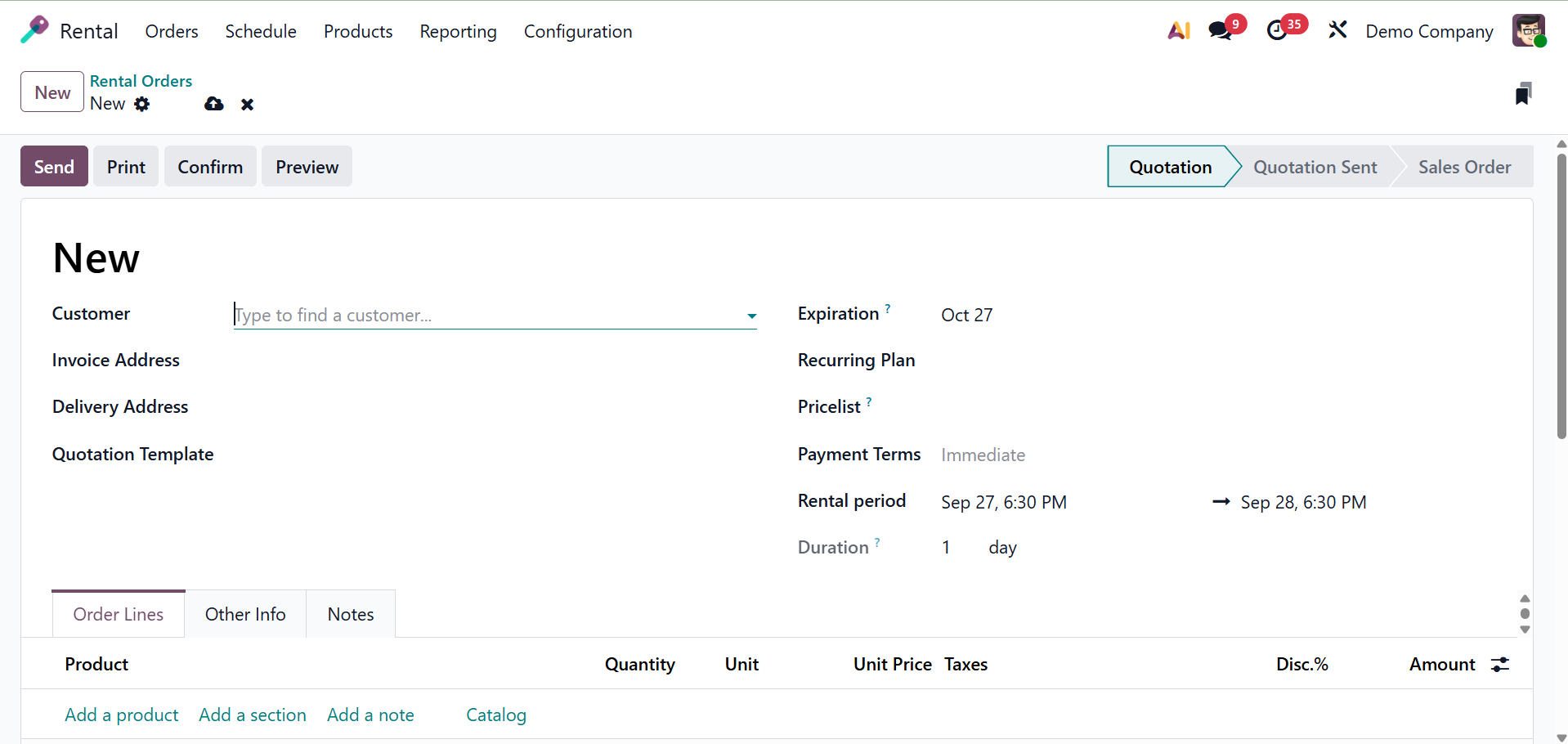
Task: Click the debug tools wrench icon
Action: pos(1337,31)
